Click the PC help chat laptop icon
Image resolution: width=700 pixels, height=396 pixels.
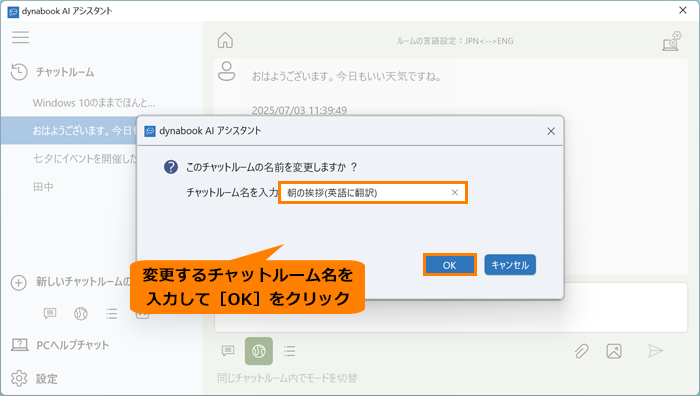coord(20,345)
